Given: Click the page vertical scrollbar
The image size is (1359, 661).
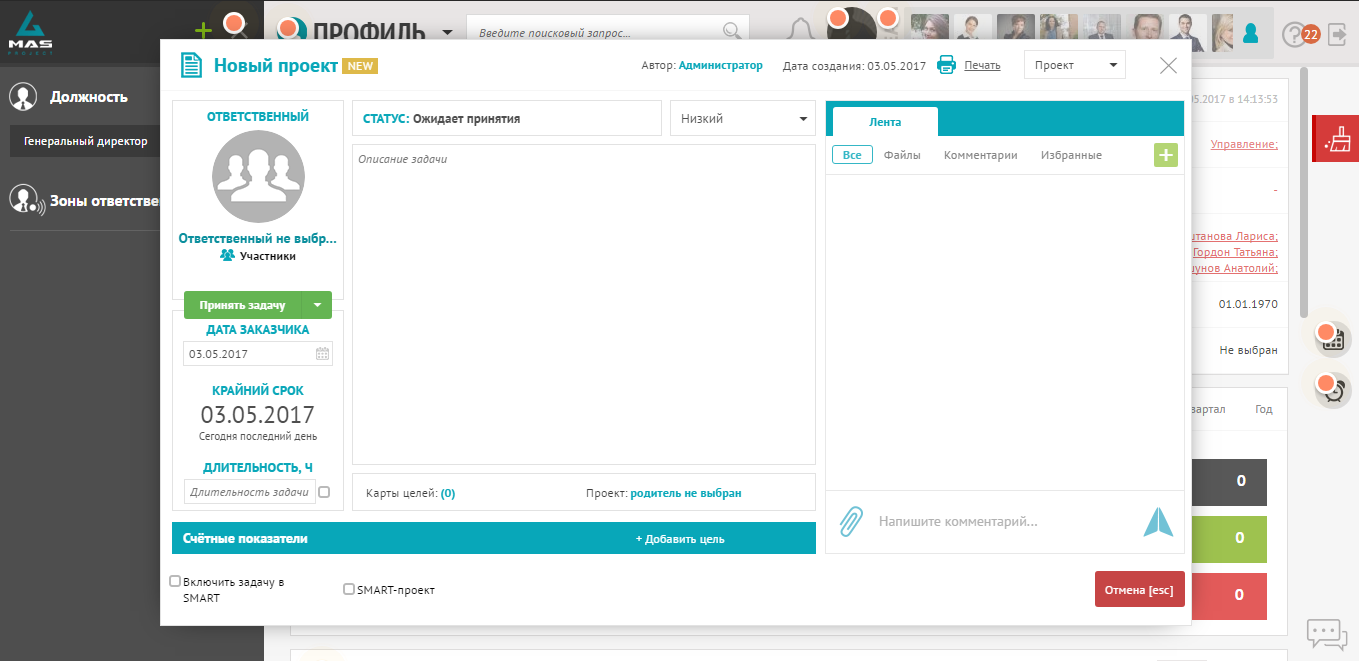Looking at the screenshot, I should tap(1304, 190).
